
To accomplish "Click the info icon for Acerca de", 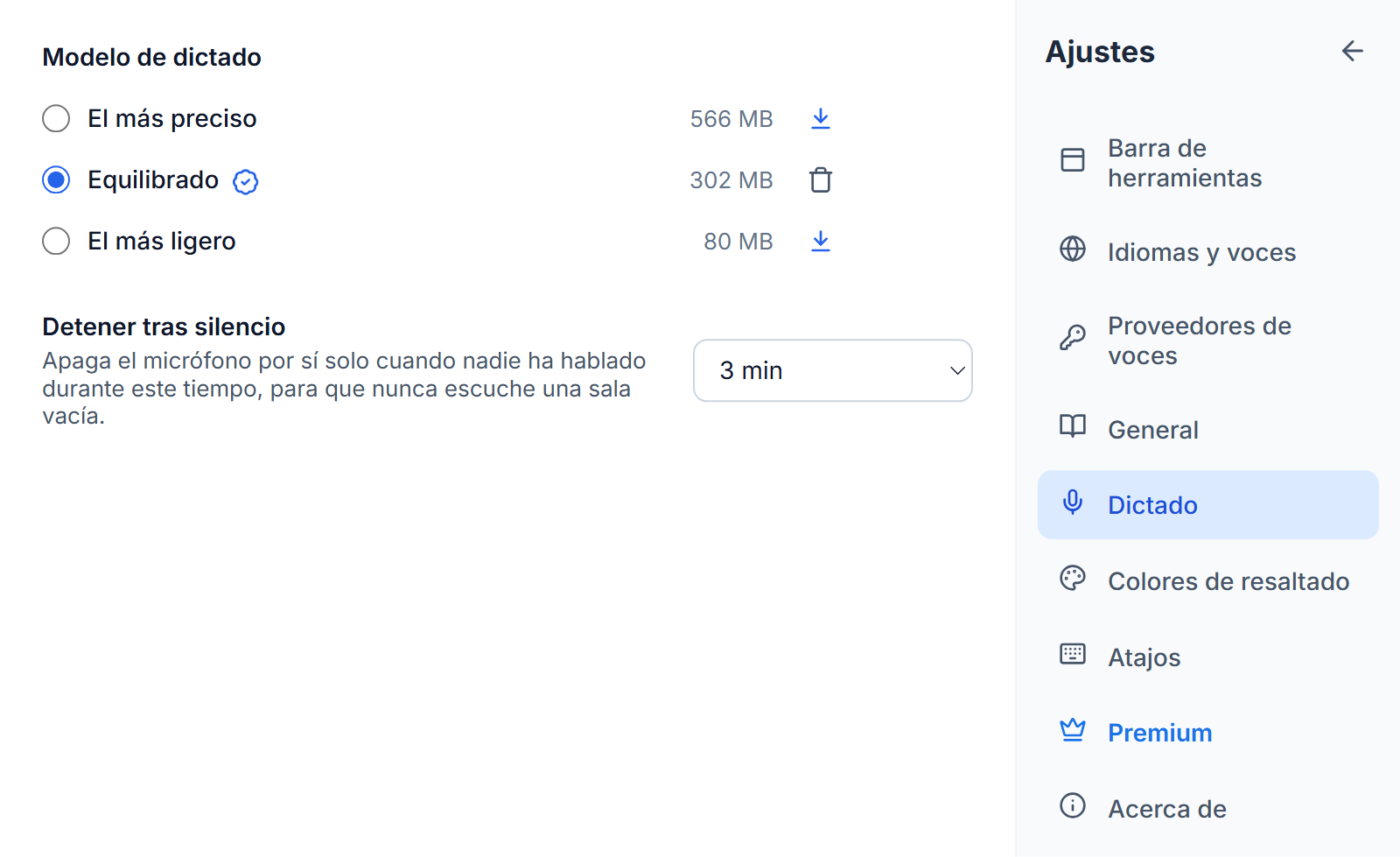I will 1073,805.
